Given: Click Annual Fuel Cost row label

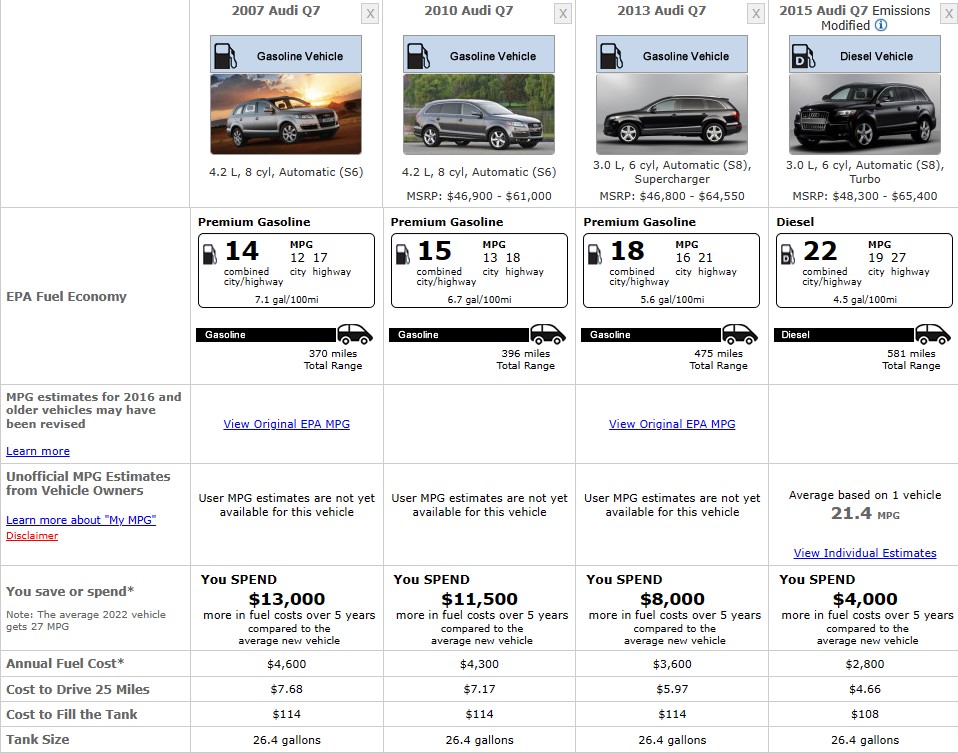Looking at the screenshot, I should (65, 663).
